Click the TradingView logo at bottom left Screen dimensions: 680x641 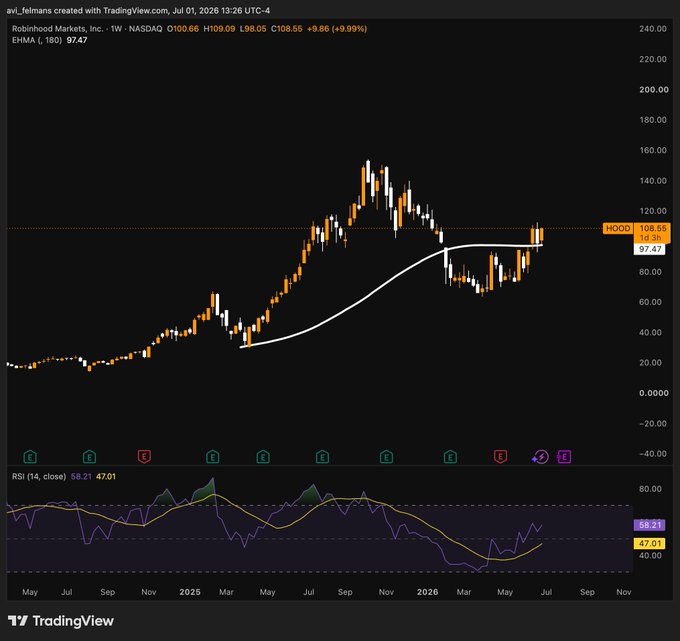coord(61,621)
